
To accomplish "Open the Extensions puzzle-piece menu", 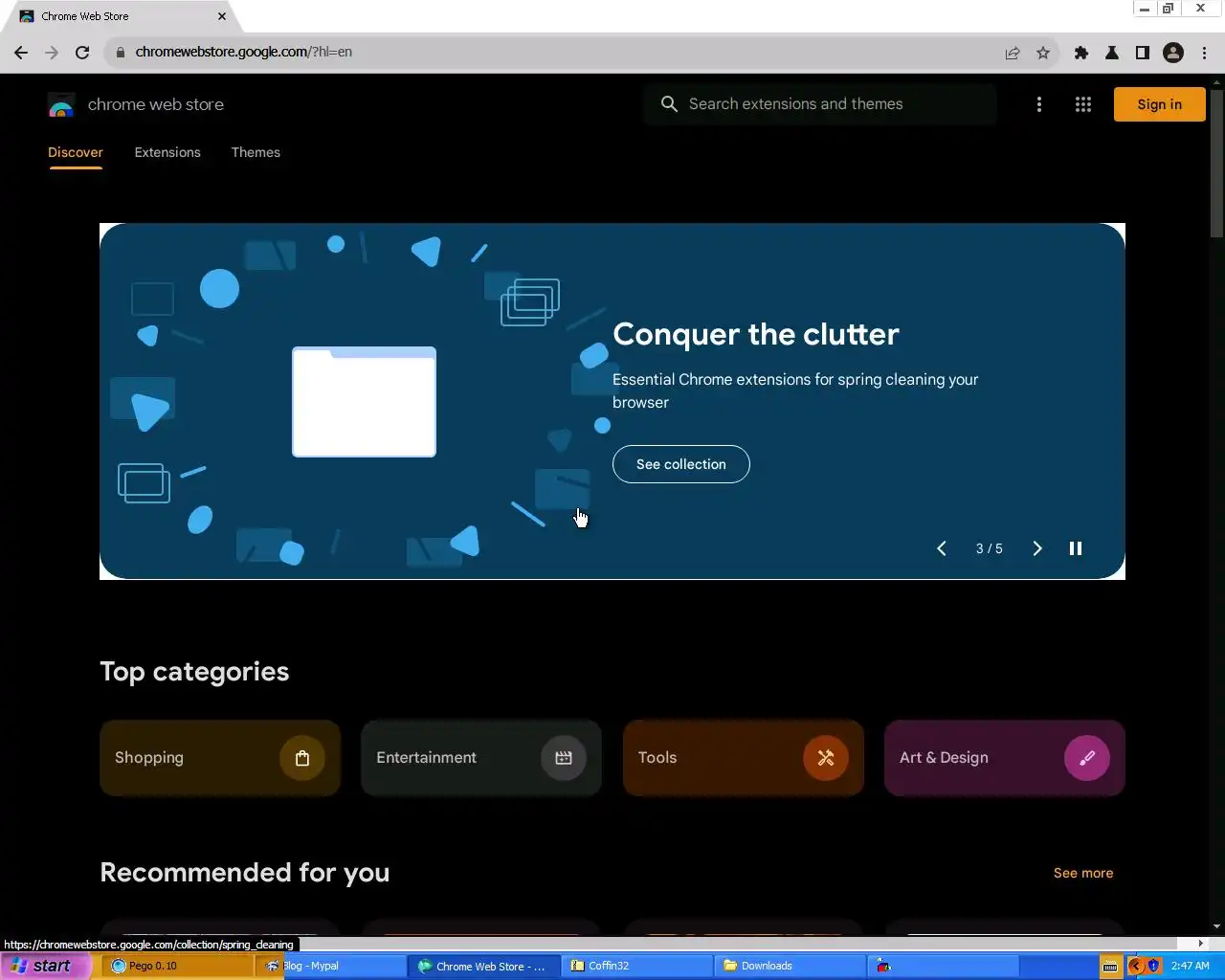I will click(x=1081, y=53).
